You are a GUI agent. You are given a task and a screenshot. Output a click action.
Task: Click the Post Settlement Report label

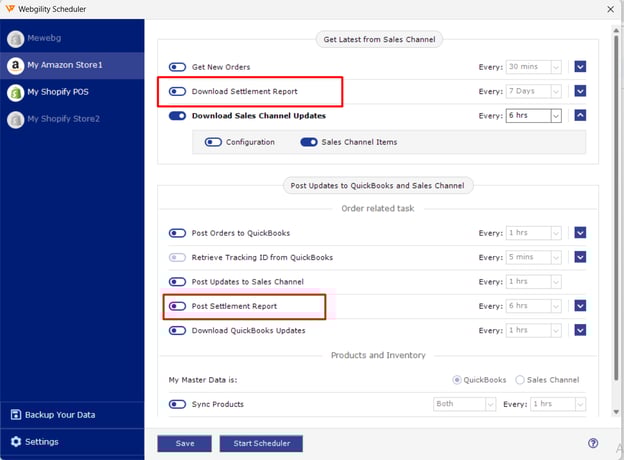(234, 306)
